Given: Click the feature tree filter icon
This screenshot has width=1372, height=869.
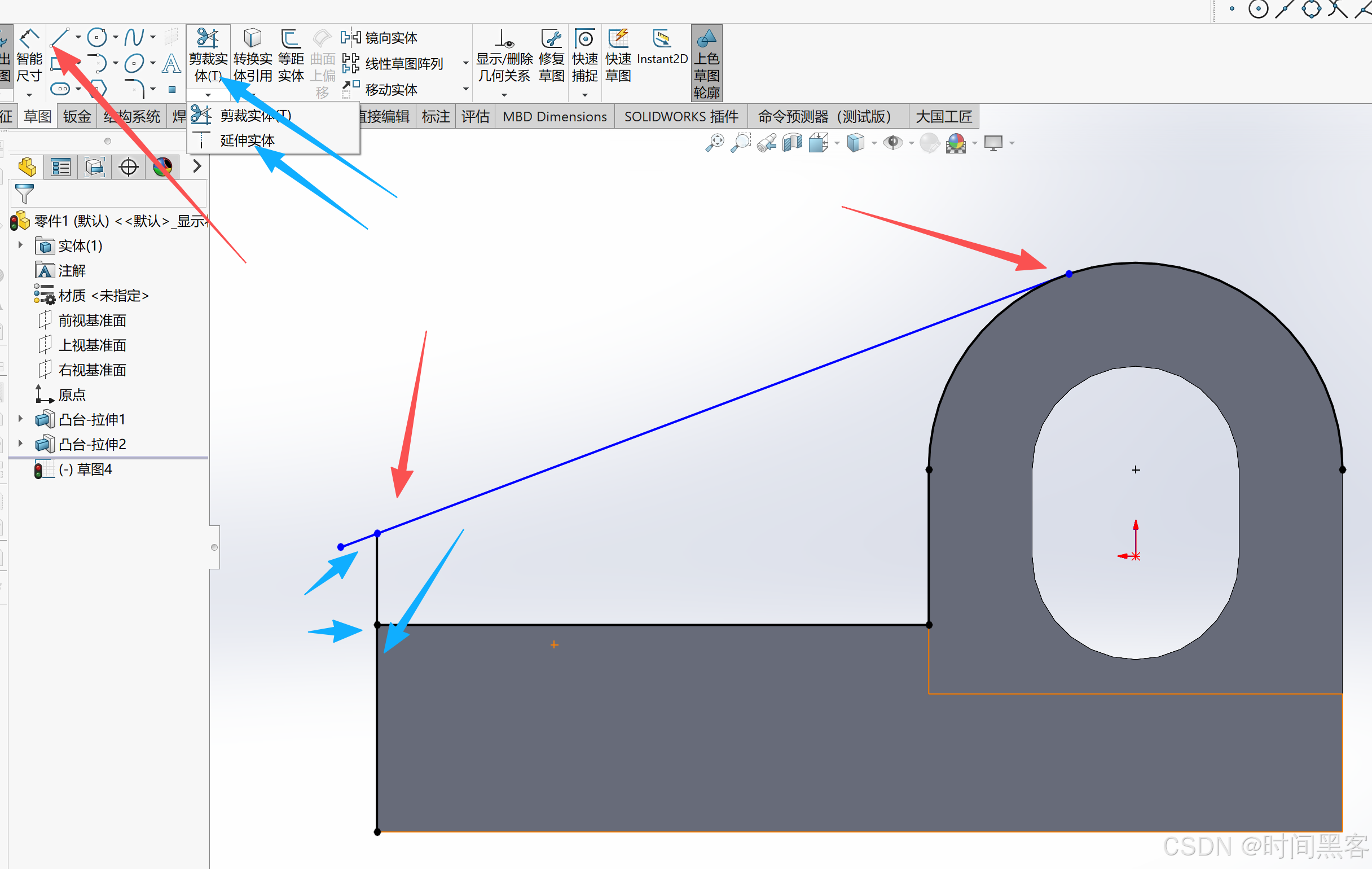Looking at the screenshot, I should click(x=24, y=194).
